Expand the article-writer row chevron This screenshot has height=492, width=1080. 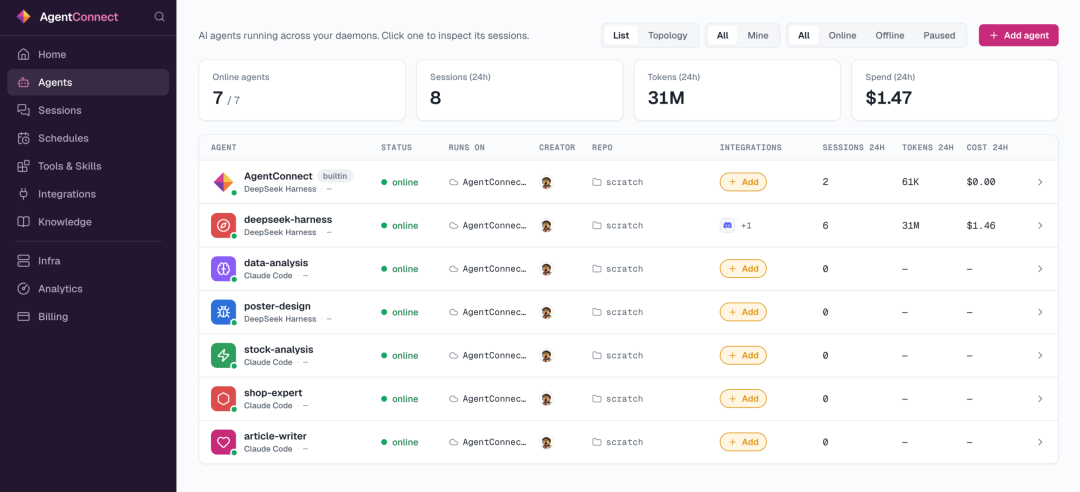tap(1040, 442)
